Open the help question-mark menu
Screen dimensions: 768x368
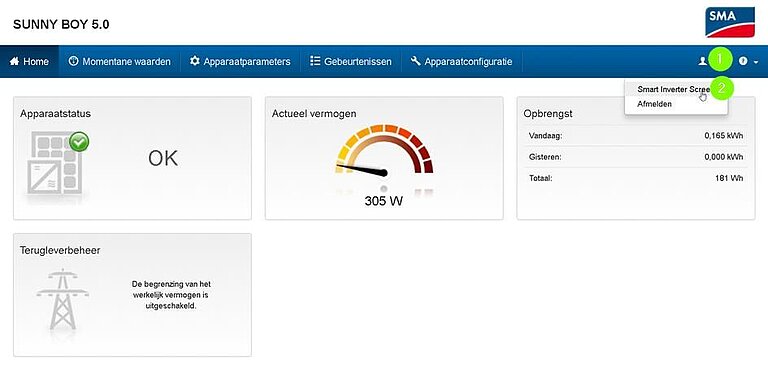coord(748,62)
